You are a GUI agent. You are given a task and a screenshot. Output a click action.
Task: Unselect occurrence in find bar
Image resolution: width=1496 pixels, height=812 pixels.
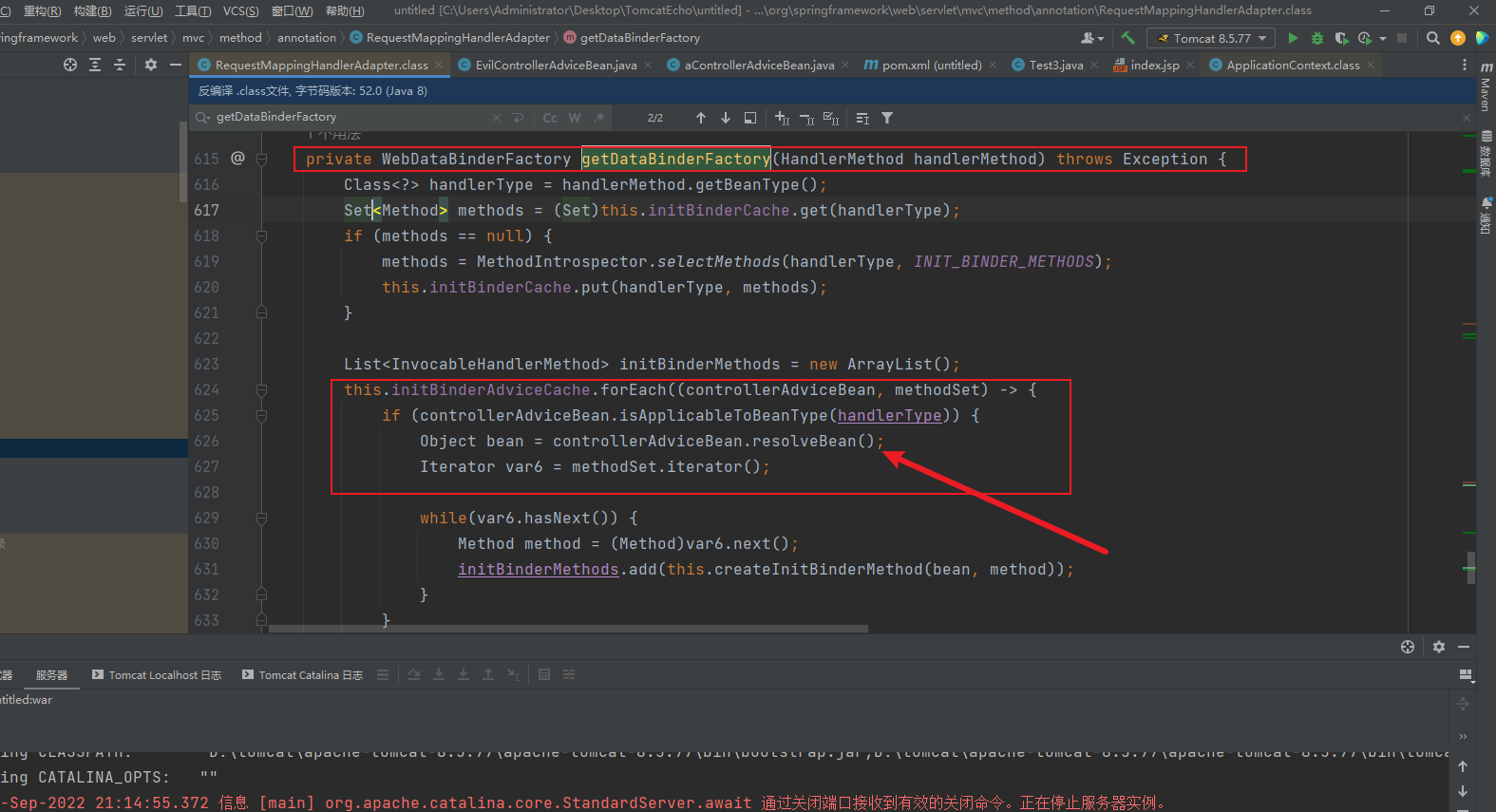point(806,118)
